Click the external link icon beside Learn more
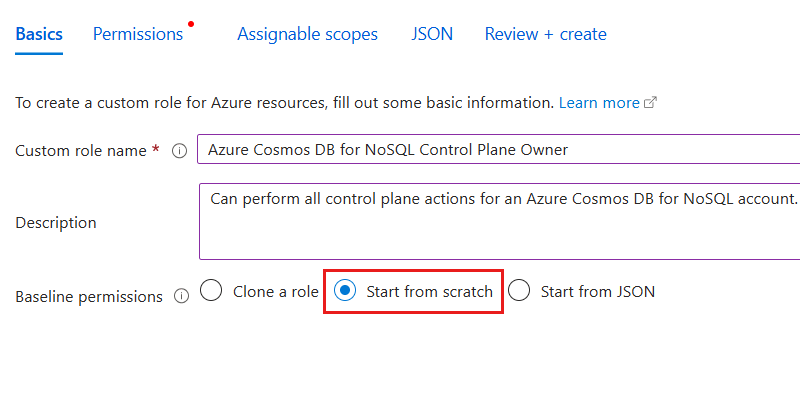This screenshot has width=800, height=400. click(651, 103)
